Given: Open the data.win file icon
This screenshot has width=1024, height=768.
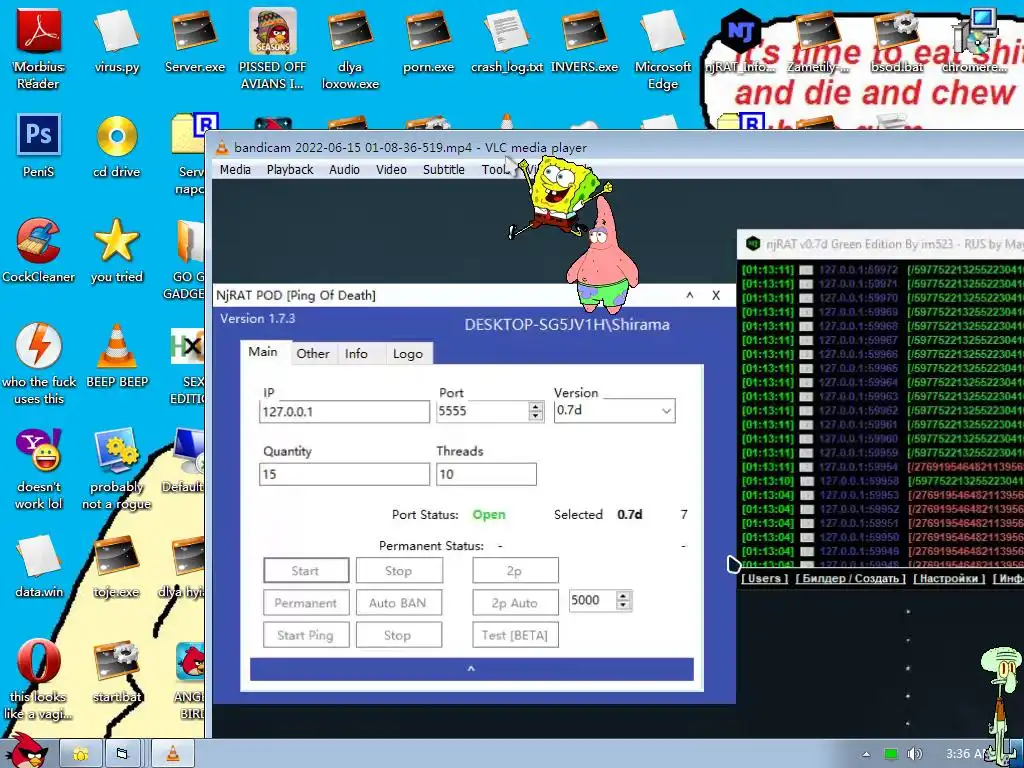Looking at the screenshot, I should pos(39,566).
